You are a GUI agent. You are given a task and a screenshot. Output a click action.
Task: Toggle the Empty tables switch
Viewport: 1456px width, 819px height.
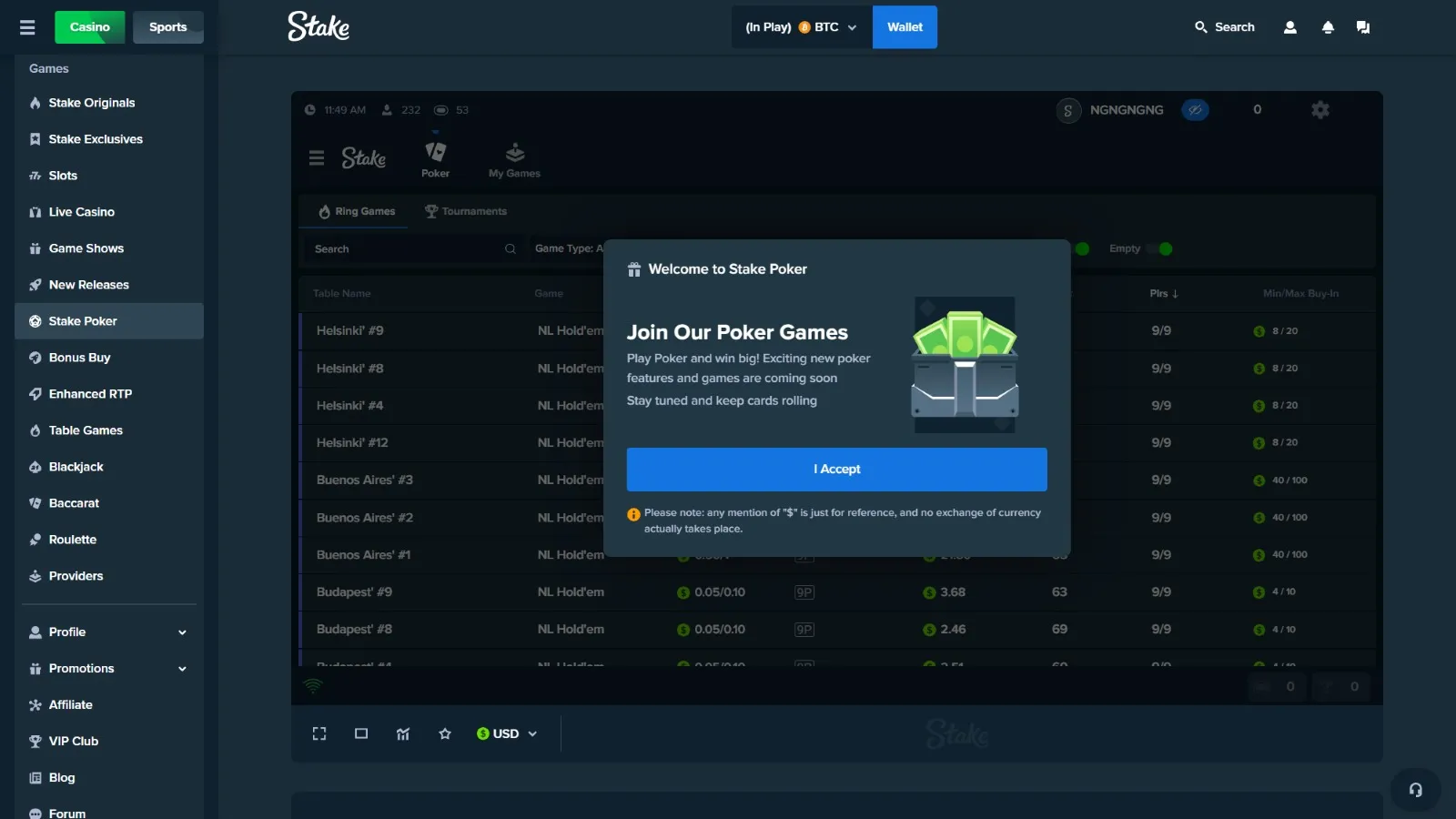(x=1159, y=248)
